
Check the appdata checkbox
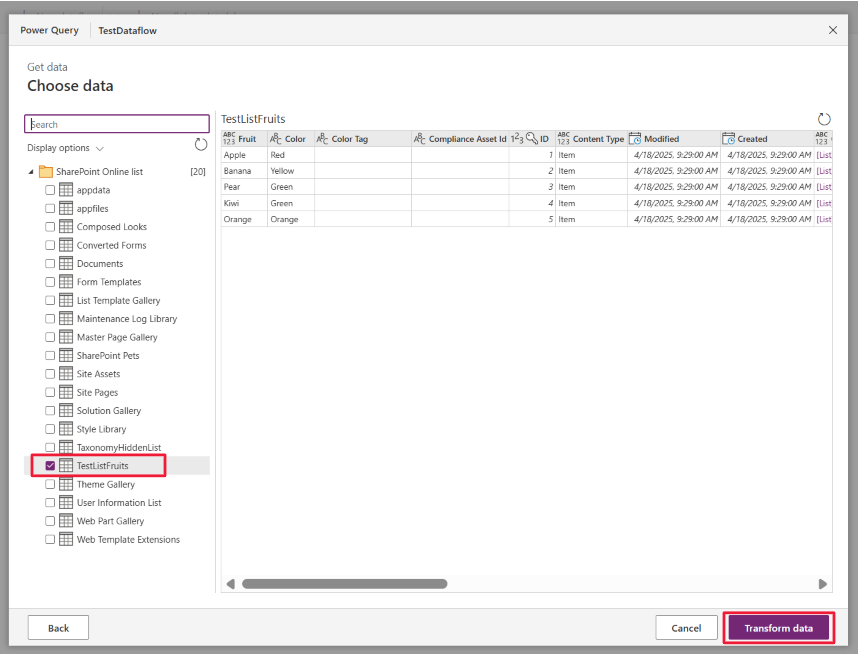[x=49, y=189]
